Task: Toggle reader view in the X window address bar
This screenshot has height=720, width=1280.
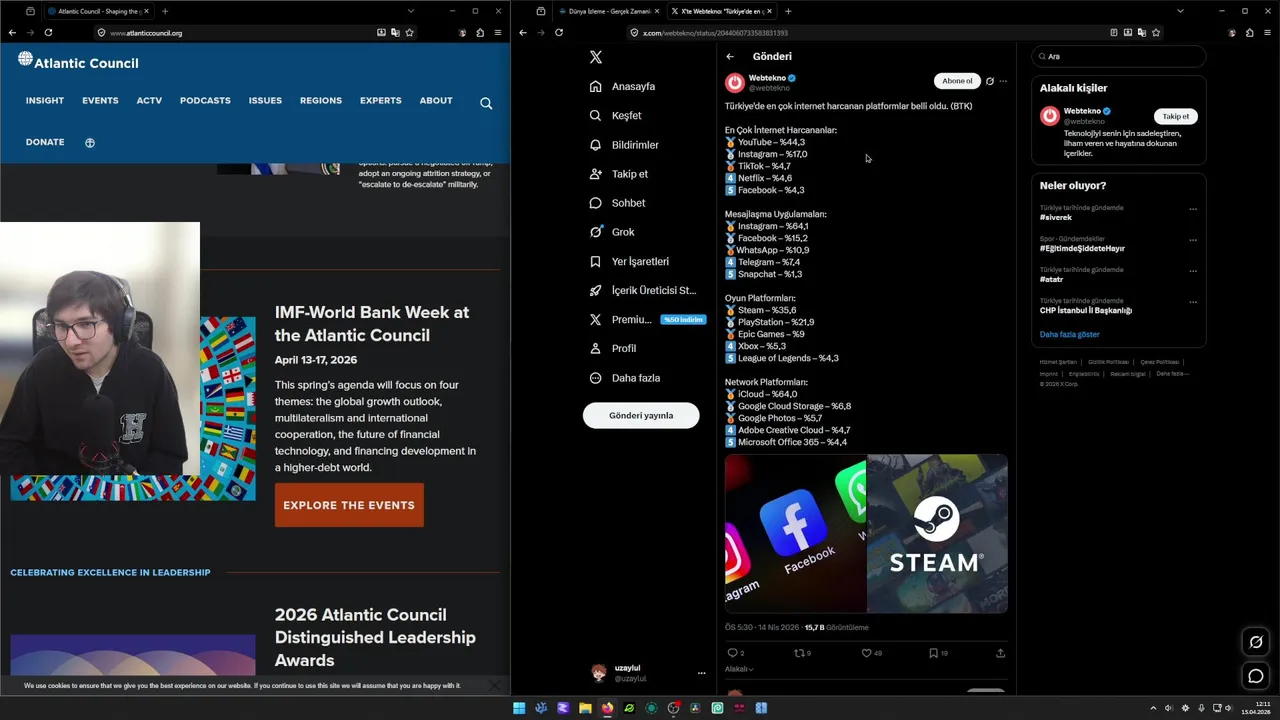Action: click(x=1114, y=32)
